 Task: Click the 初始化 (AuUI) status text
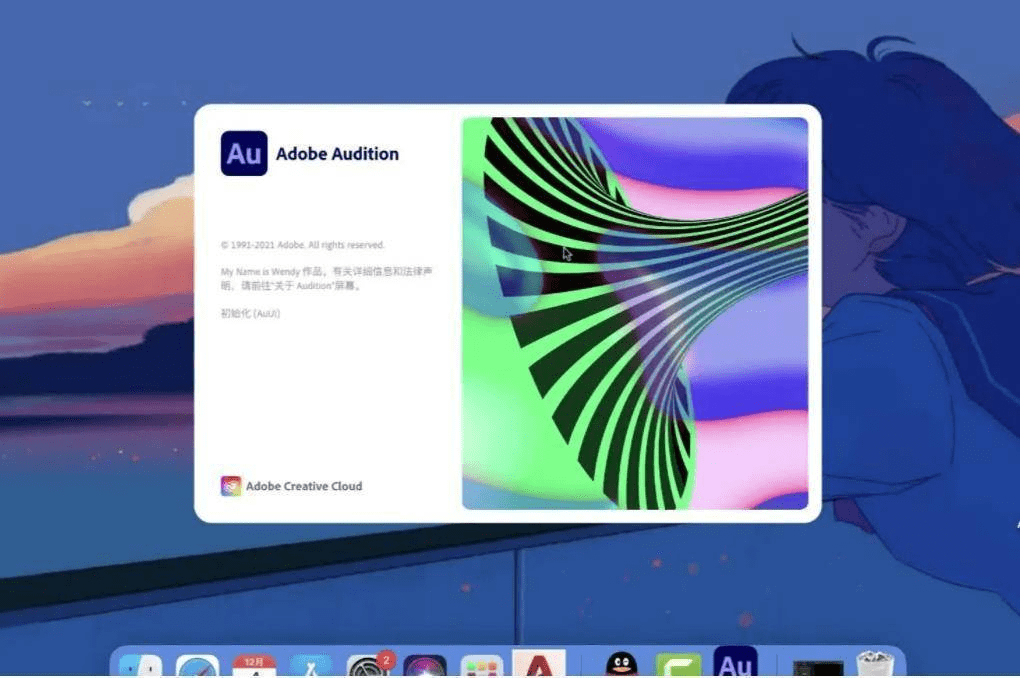pos(250,314)
